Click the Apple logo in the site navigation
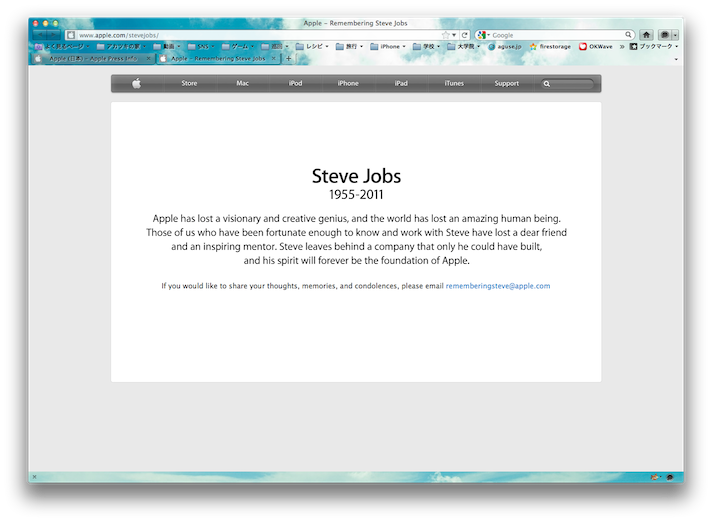 [136, 83]
